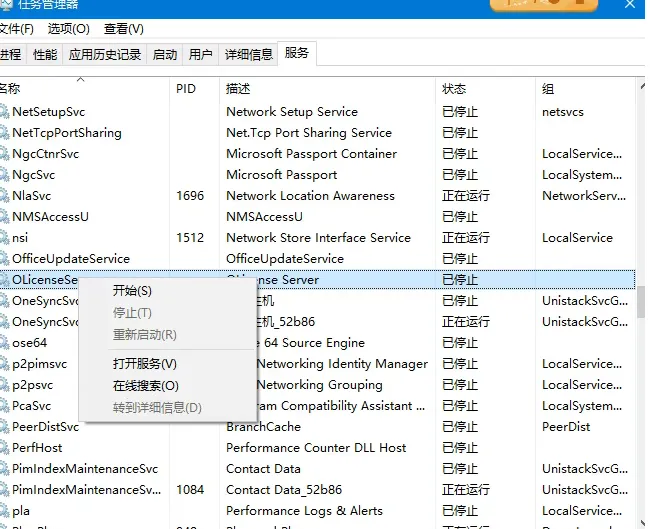Click the Contact Data_52b86 description

point(284,490)
